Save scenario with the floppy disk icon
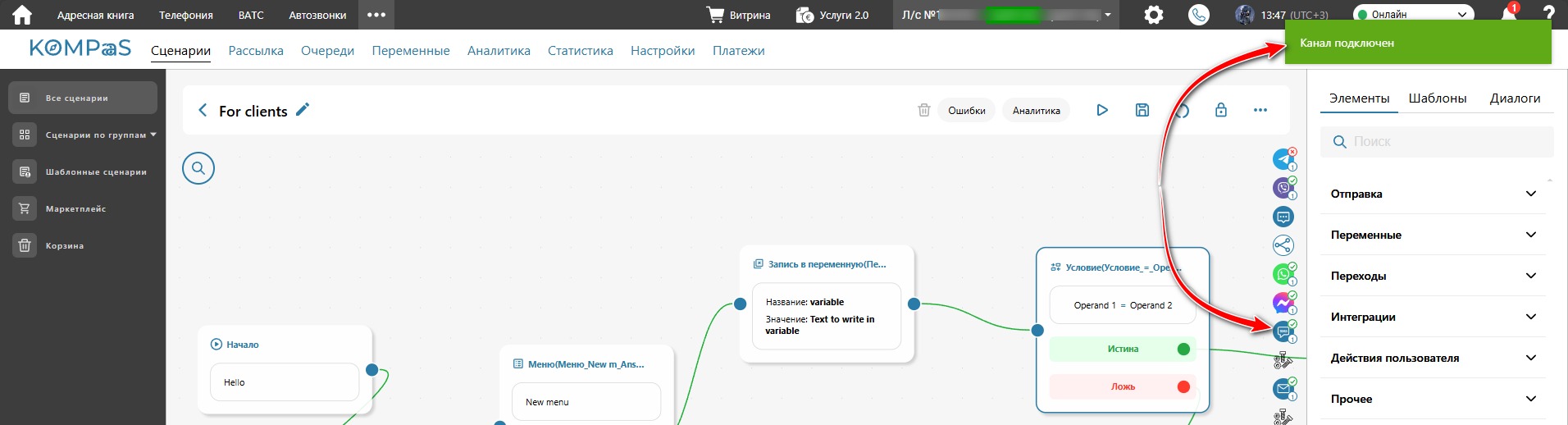The width and height of the screenshot is (1568, 425). tap(1142, 110)
